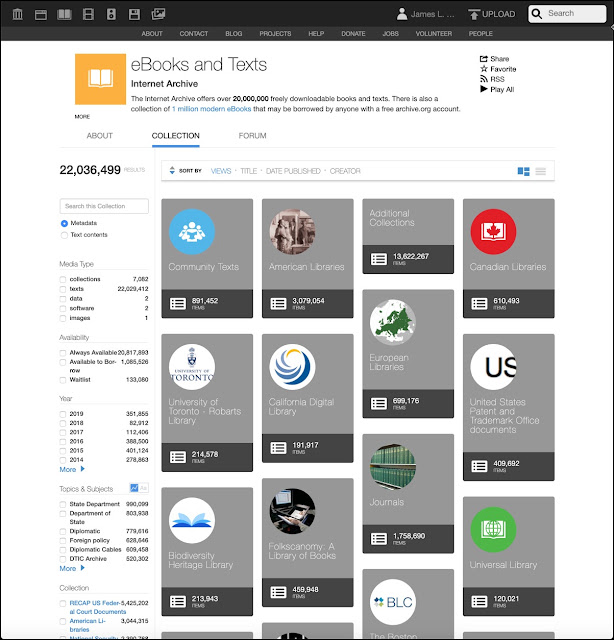Open the Internet Archive home logo icon
Viewport: 614px width, 640px height.
coord(18,14)
